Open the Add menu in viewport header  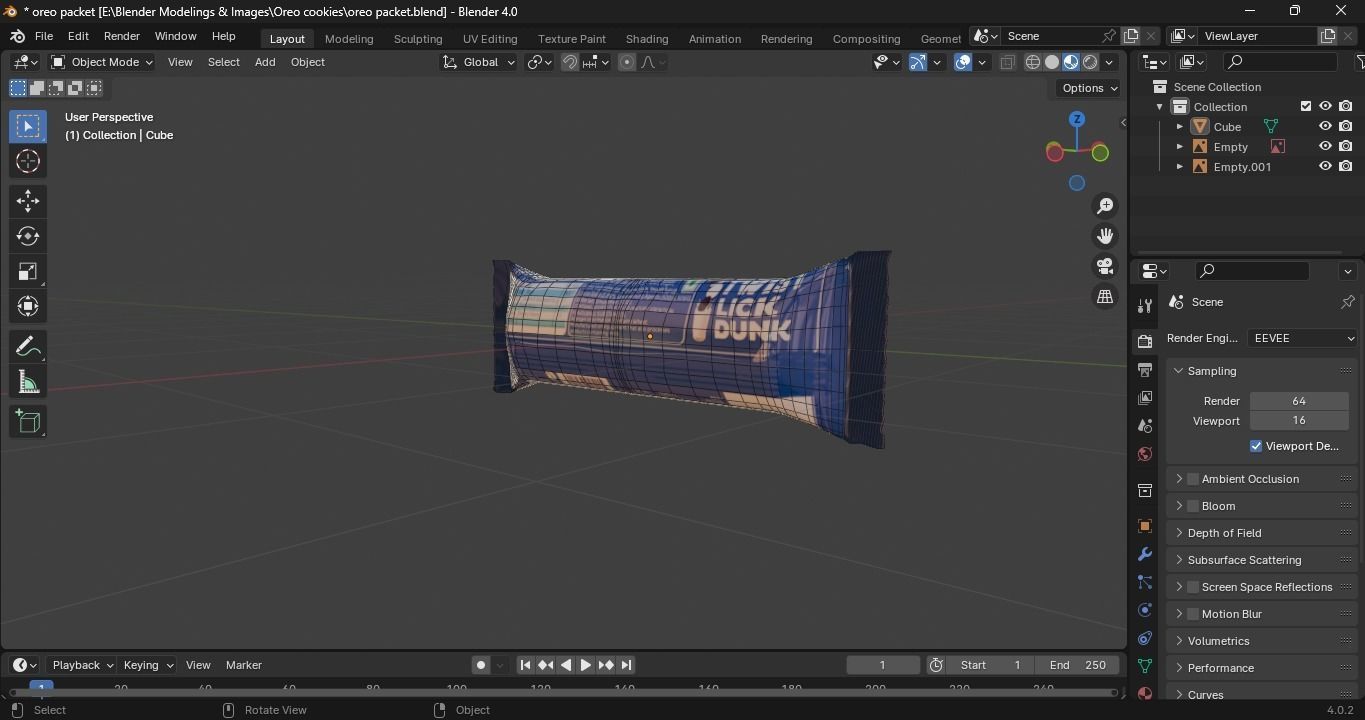tap(265, 62)
